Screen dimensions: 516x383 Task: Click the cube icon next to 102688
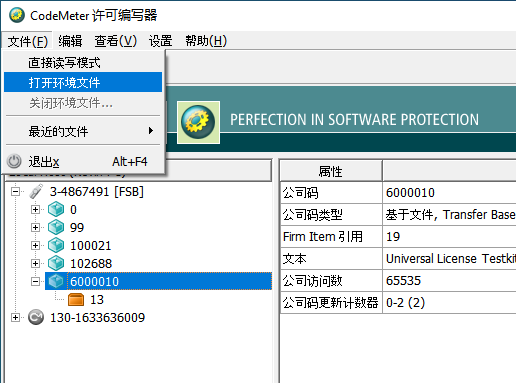click(x=56, y=264)
